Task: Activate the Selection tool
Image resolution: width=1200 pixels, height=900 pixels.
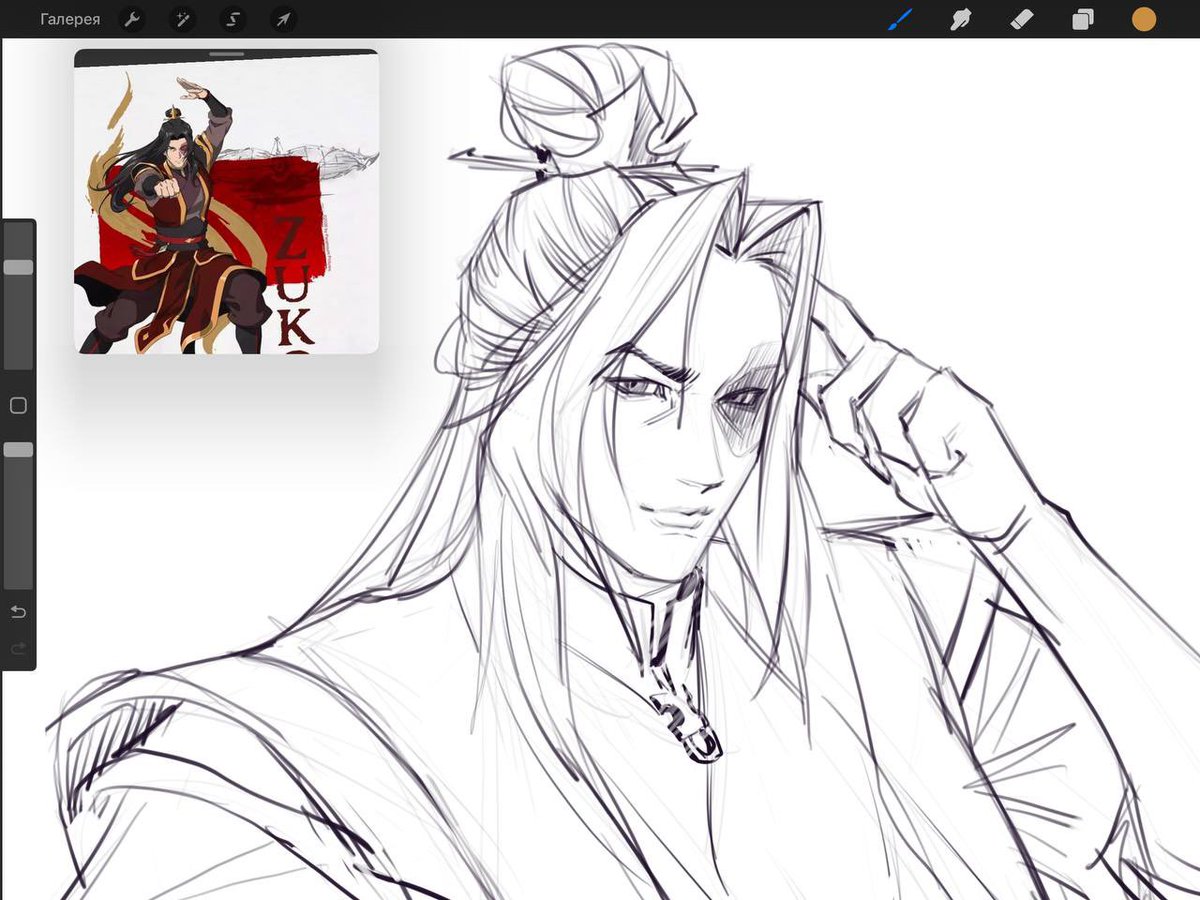Action: (x=233, y=19)
